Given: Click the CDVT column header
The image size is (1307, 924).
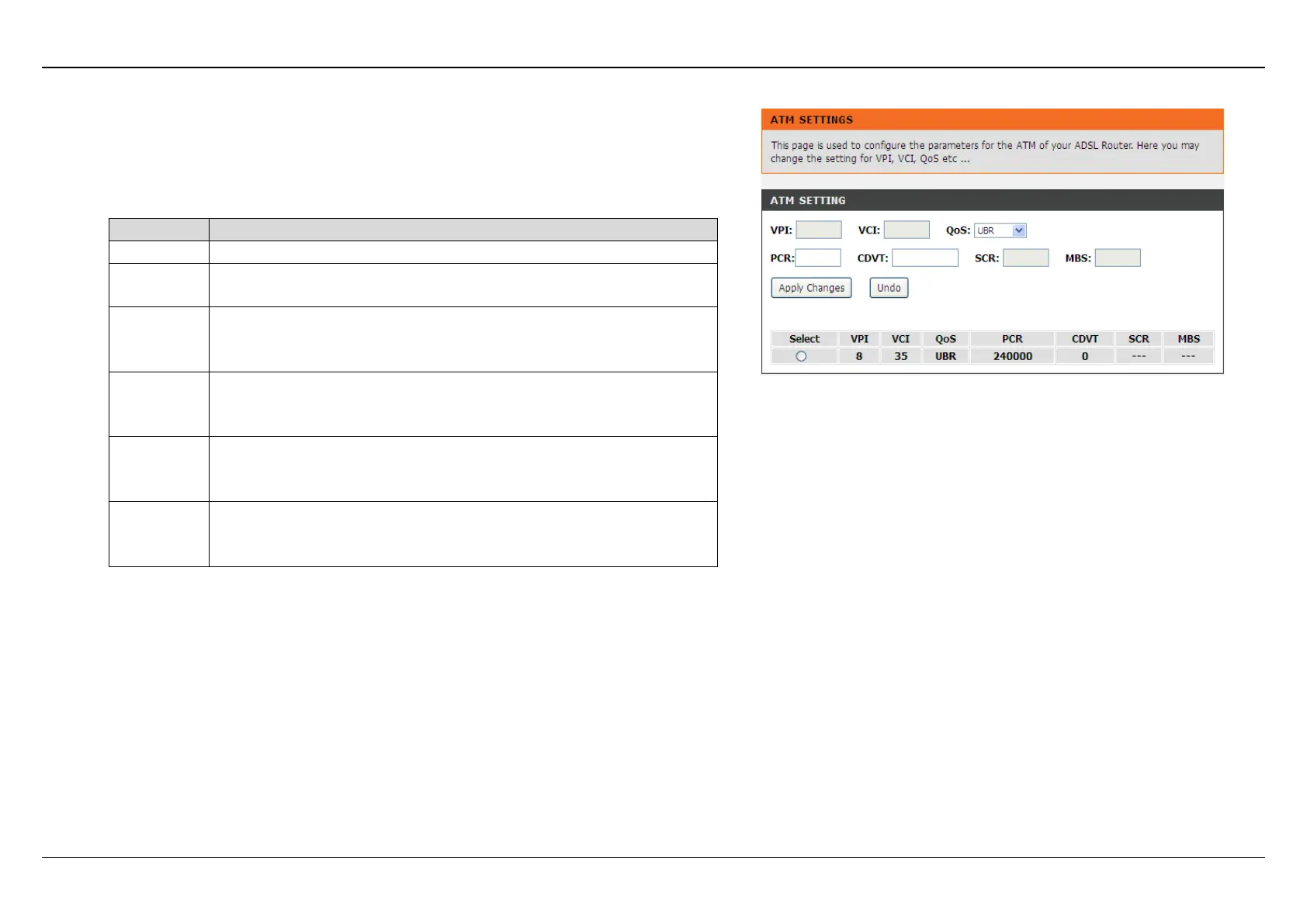Looking at the screenshot, I should point(1085,339).
